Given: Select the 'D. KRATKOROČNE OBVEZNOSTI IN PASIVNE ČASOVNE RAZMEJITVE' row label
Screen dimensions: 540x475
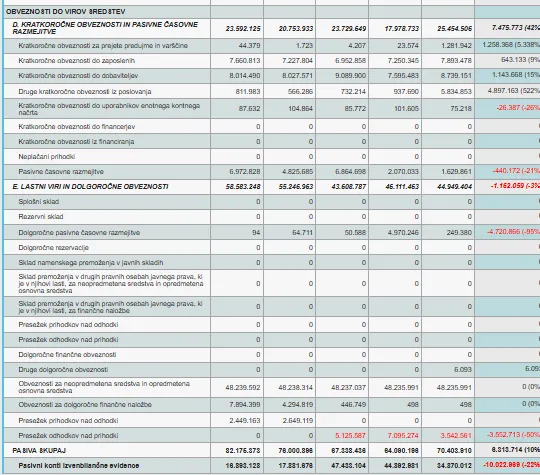Looking at the screenshot, I should [105, 28].
